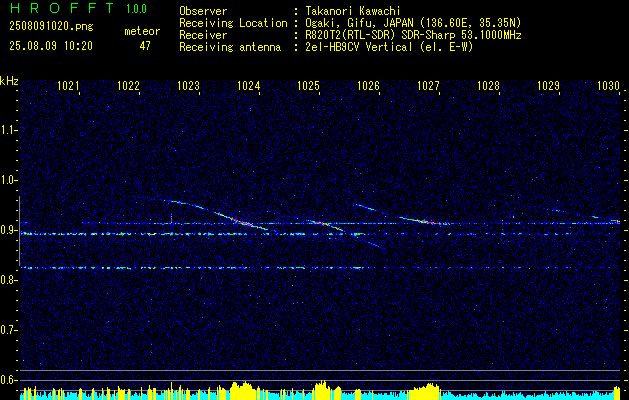Click the Observer field label

pyautogui.click(x=203, y=11)
